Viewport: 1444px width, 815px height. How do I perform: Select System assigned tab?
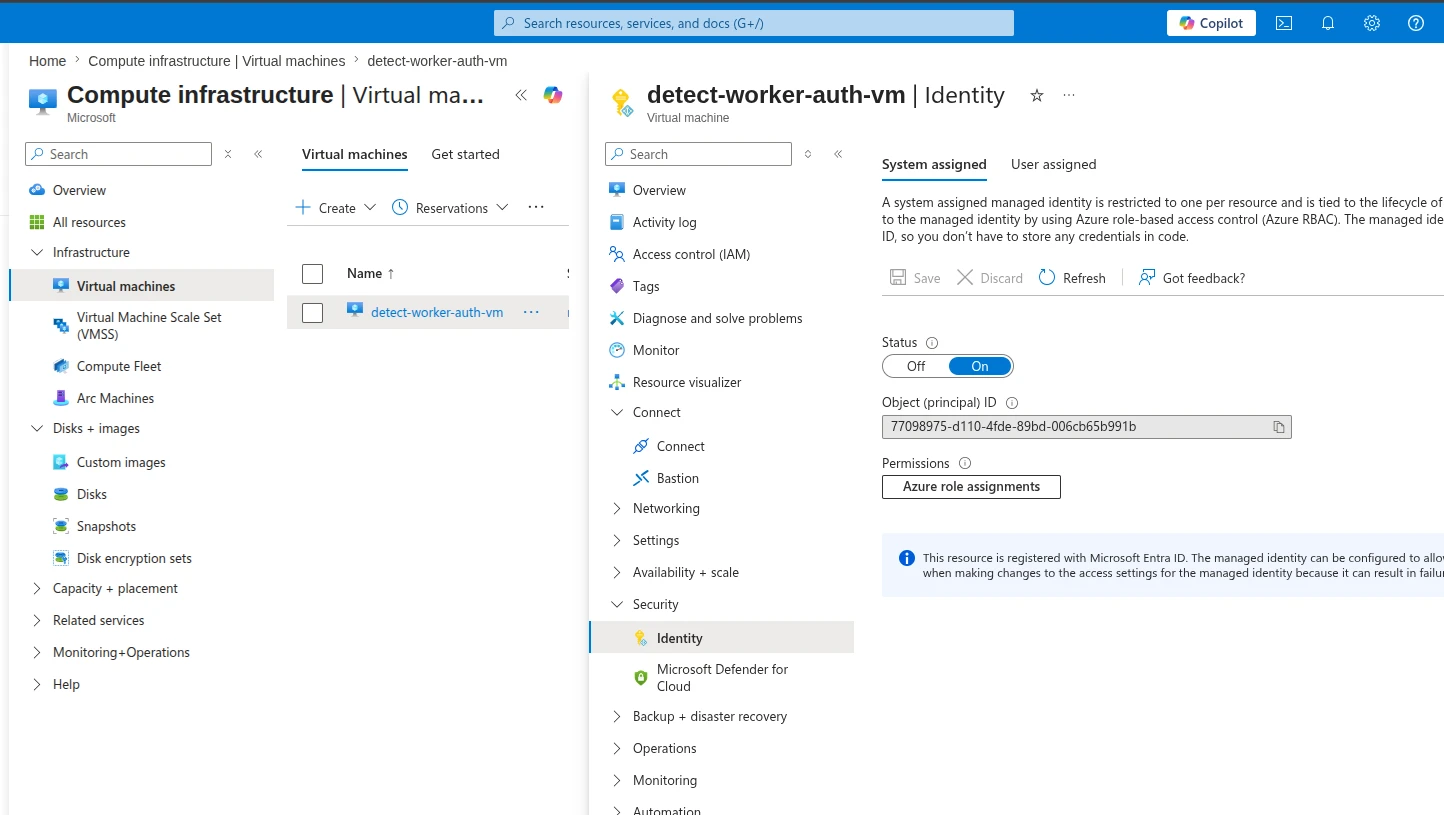click(934, 164)
